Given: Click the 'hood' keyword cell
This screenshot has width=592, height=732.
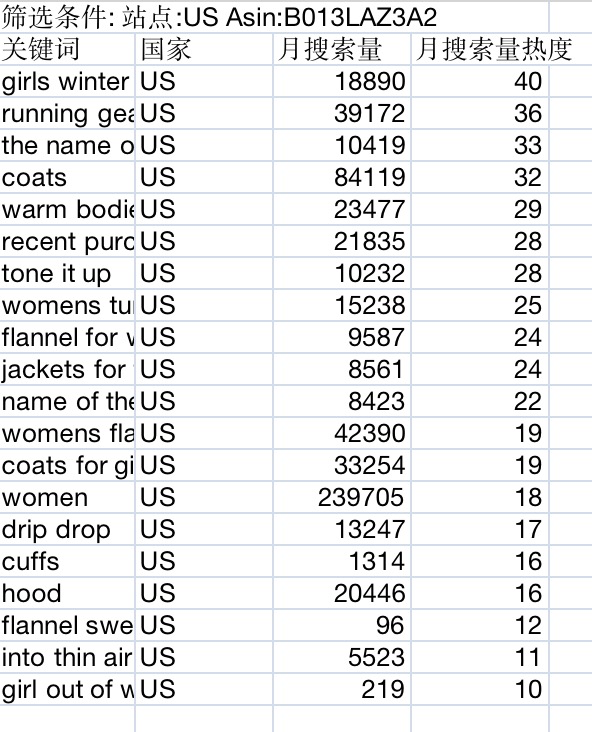Looking at the screenshot, I should 67,593.
